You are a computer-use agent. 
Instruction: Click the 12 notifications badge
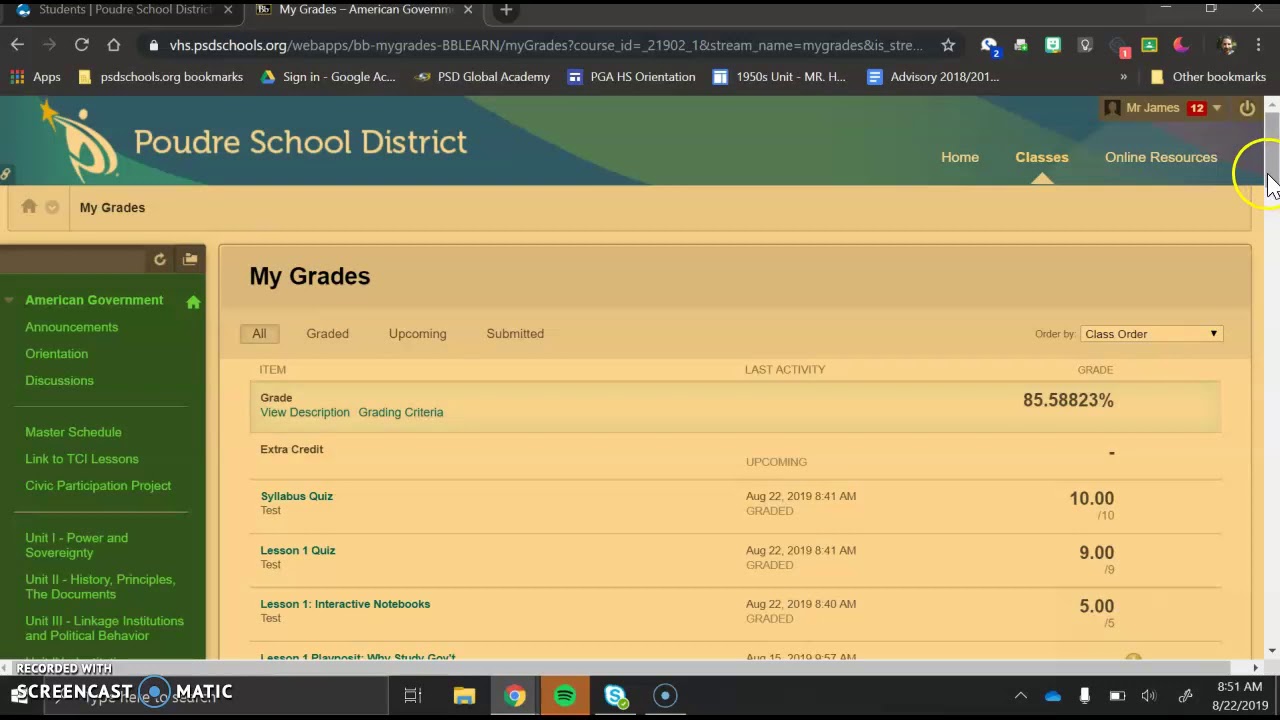point(1197,108)
